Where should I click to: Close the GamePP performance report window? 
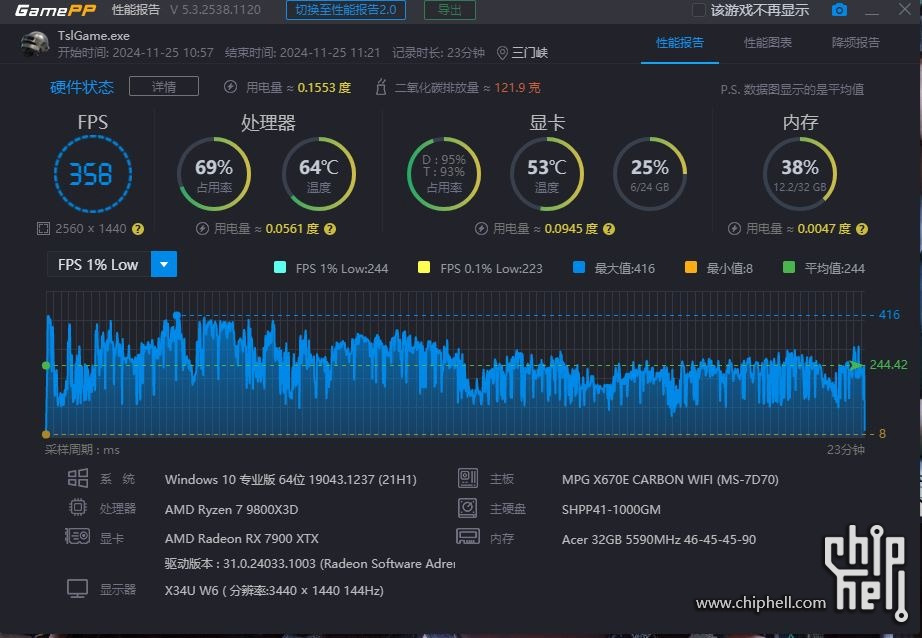(906, 9)
